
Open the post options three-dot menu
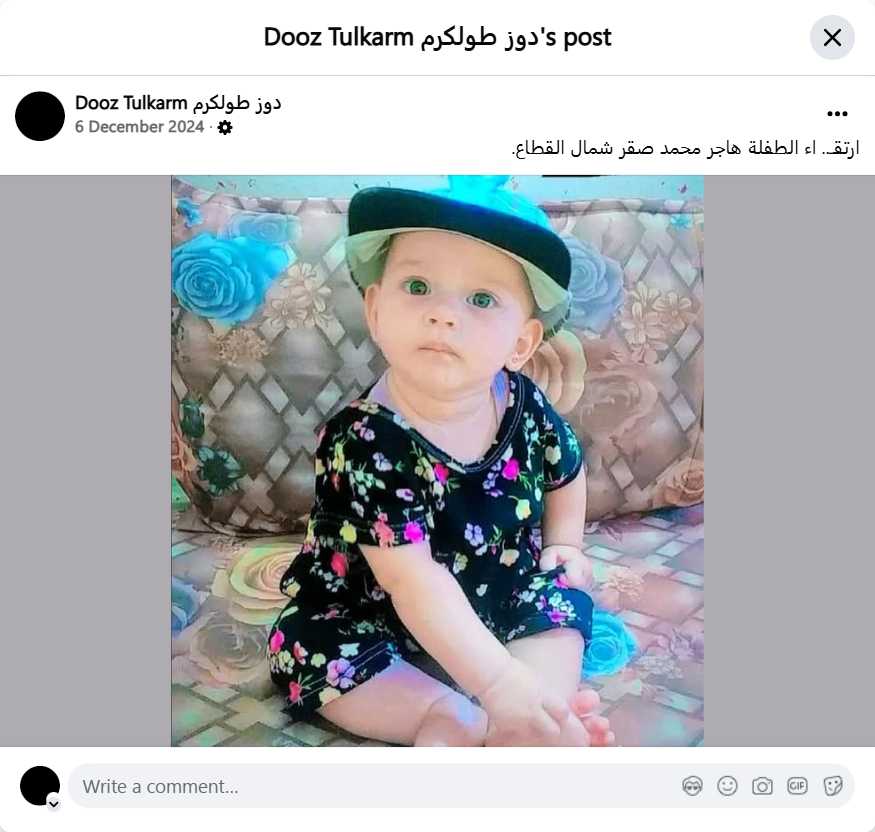point(837,114)
